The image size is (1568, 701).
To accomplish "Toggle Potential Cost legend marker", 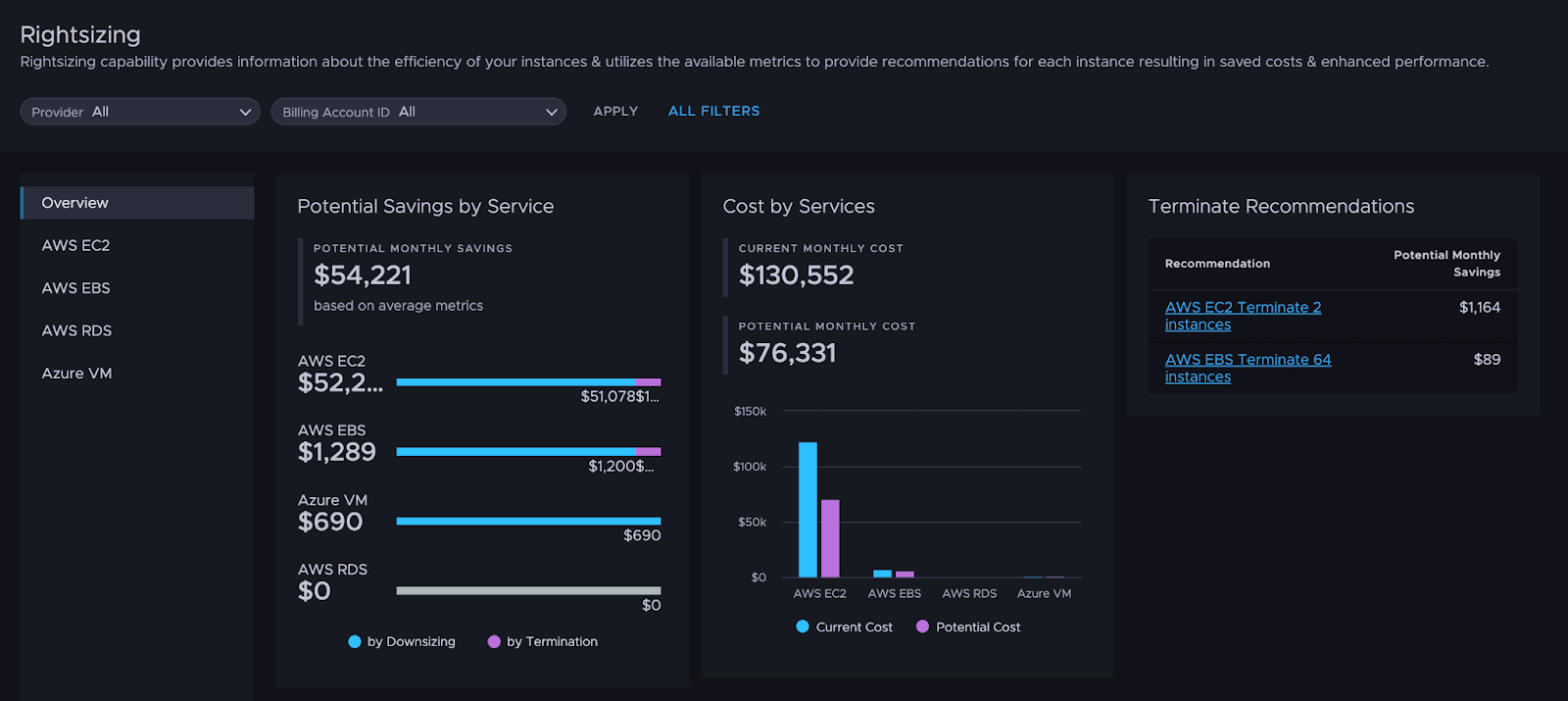I will [x=922, y=626].
